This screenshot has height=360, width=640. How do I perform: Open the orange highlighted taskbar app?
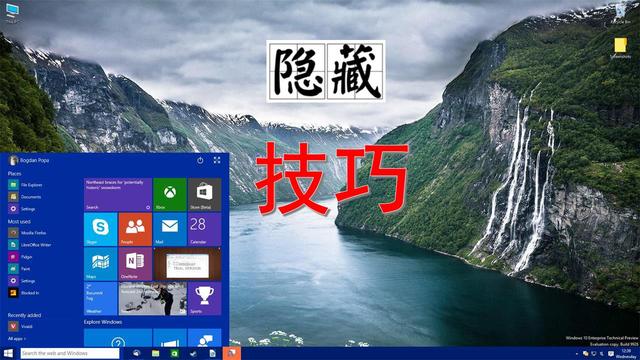point(232,353)
